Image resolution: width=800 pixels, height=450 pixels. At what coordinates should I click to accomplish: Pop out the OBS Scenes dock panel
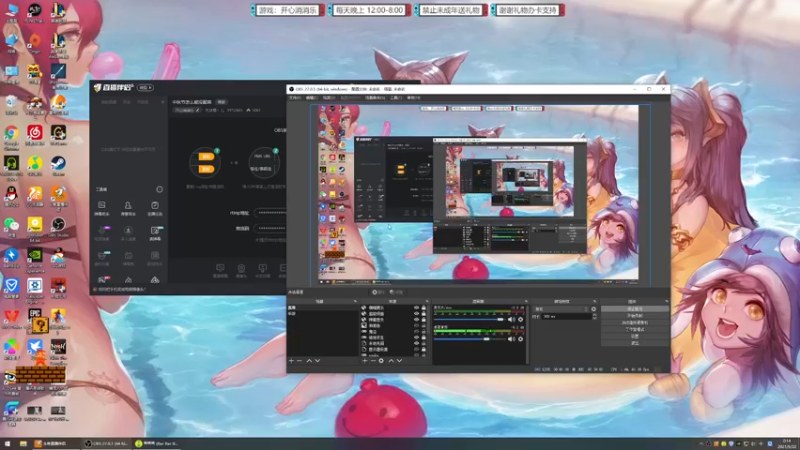[355, 302]
